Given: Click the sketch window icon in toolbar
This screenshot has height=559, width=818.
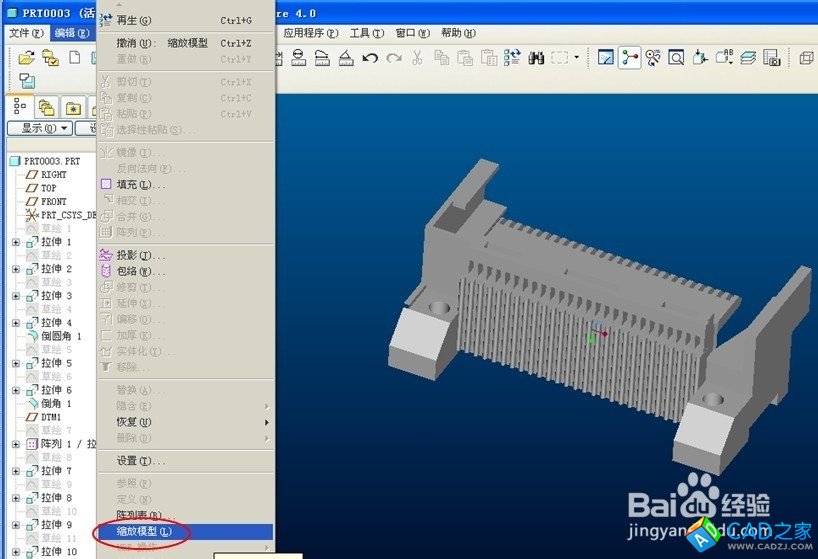Looking at the screenshot, I should (606, 58).
